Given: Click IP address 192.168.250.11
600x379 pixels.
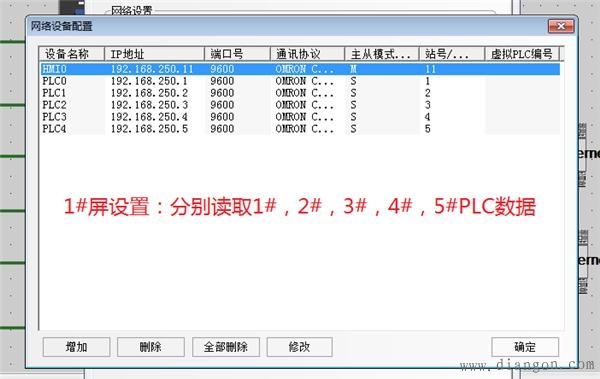Looking at the screenshot, I should (x=152, y=69).
